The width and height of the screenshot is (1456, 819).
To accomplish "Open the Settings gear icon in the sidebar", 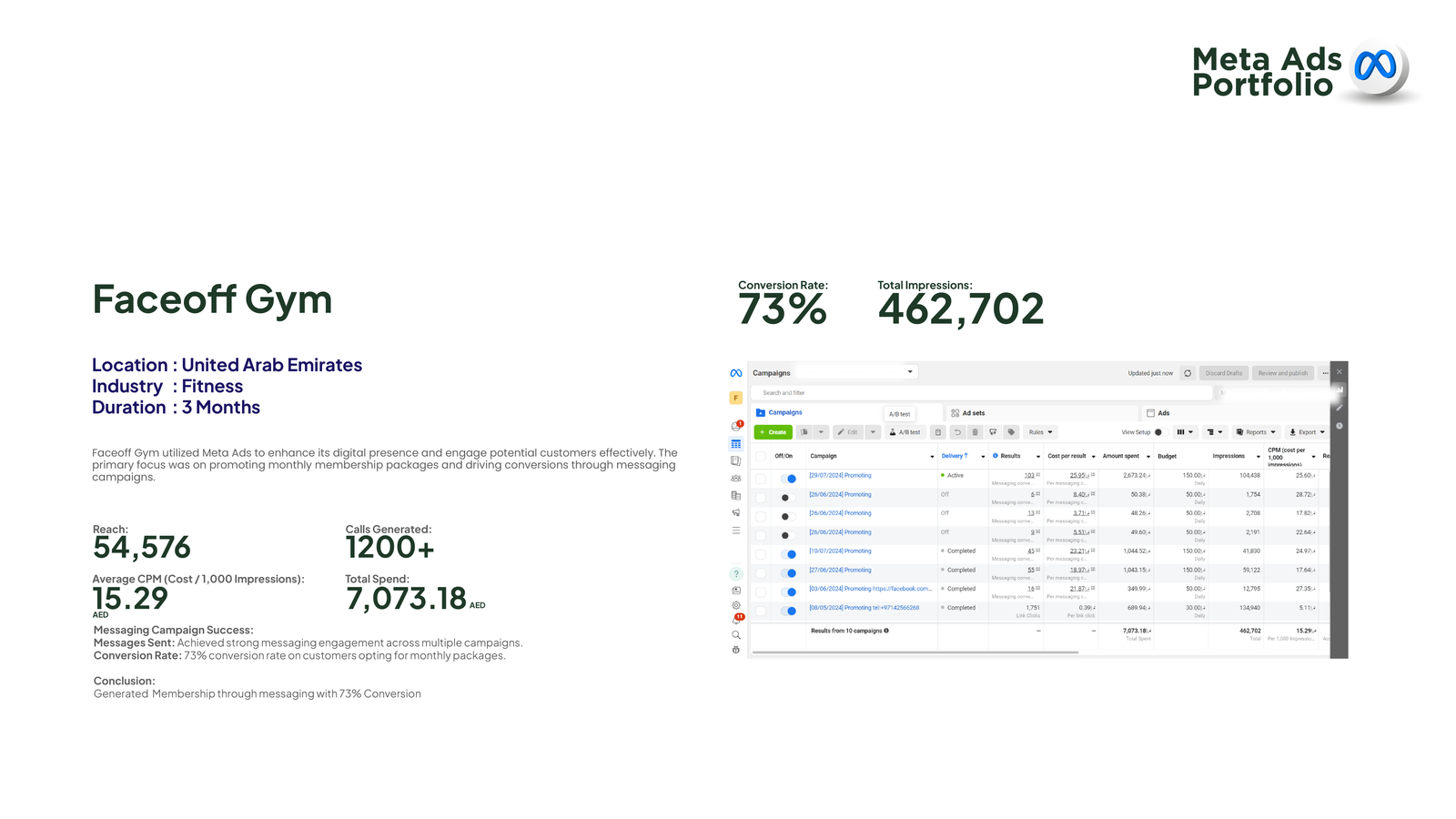I will 736,605.
